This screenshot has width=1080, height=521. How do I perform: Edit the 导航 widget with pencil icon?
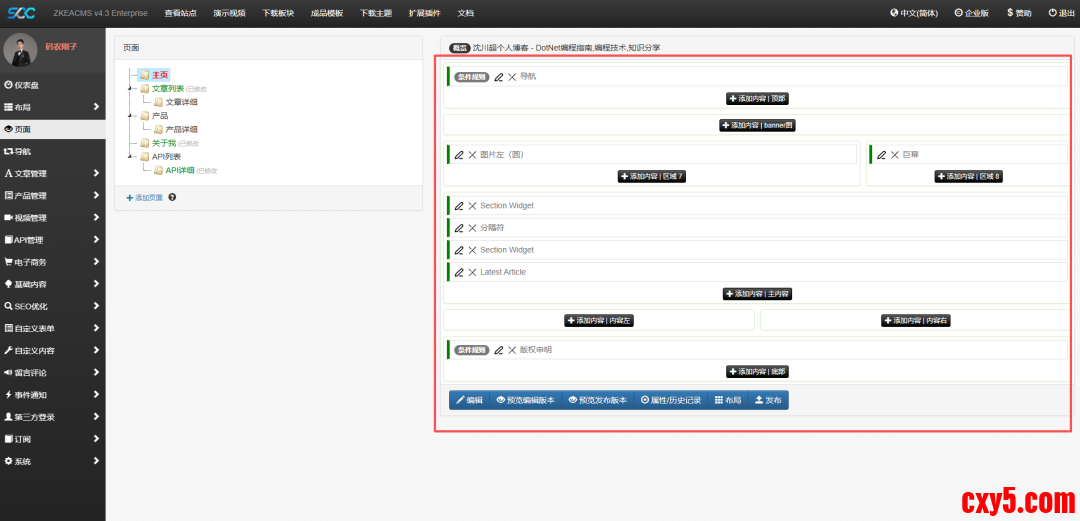pos(499,77)
